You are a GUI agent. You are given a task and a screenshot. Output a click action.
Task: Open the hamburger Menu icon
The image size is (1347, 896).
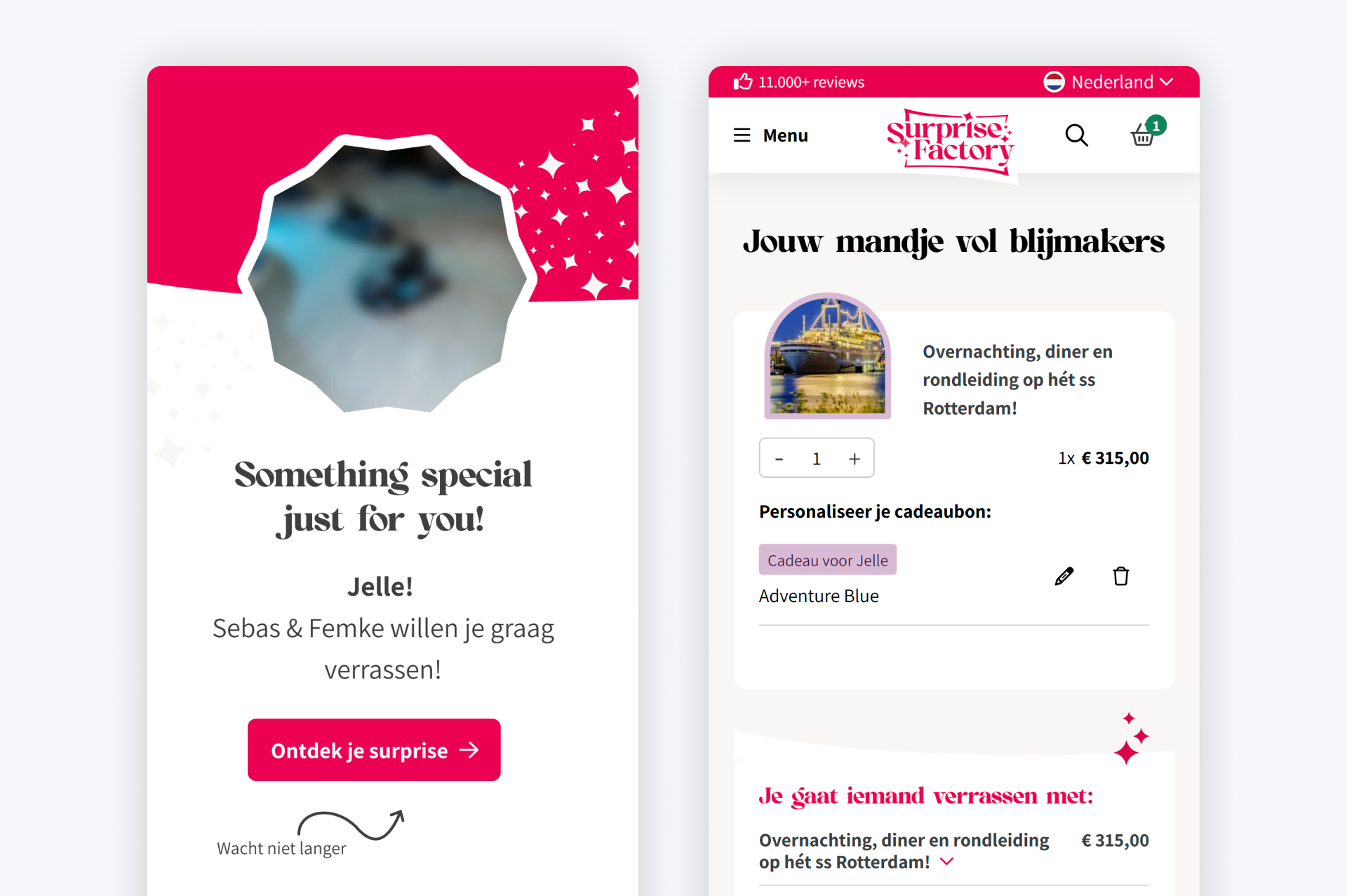[x=742, y=135]
